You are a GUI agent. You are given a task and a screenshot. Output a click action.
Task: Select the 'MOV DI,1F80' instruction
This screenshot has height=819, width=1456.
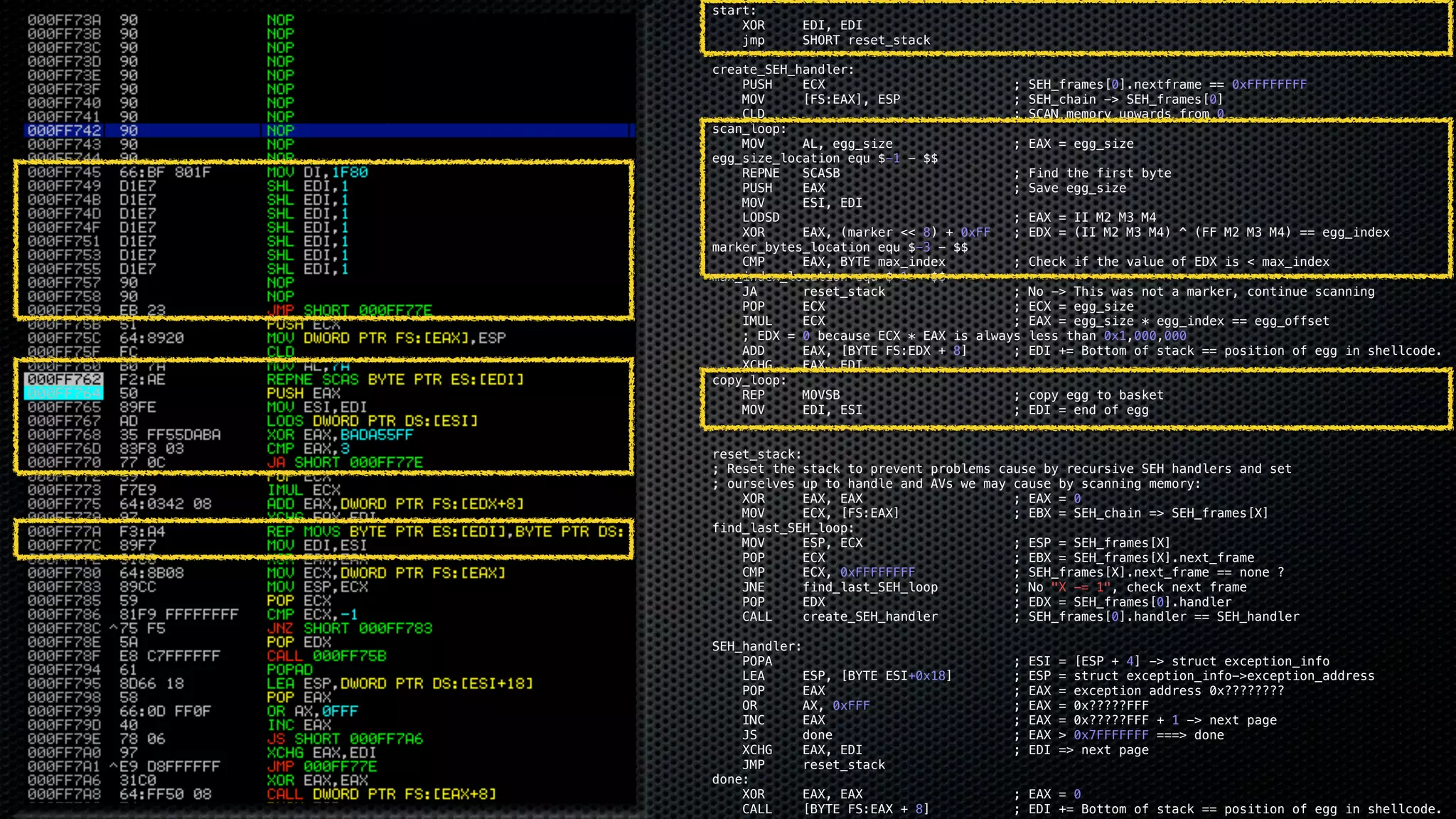(x=318, y=173)
